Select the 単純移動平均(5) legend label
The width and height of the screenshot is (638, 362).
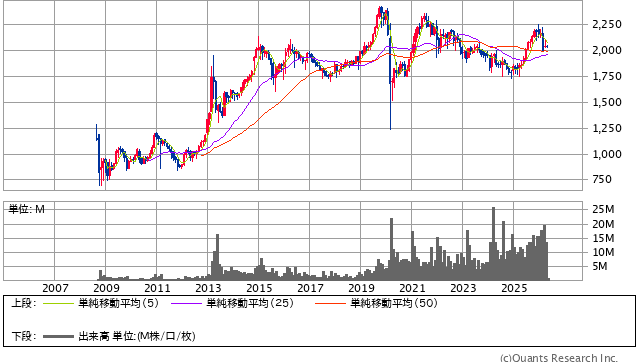tap(118, 303)
